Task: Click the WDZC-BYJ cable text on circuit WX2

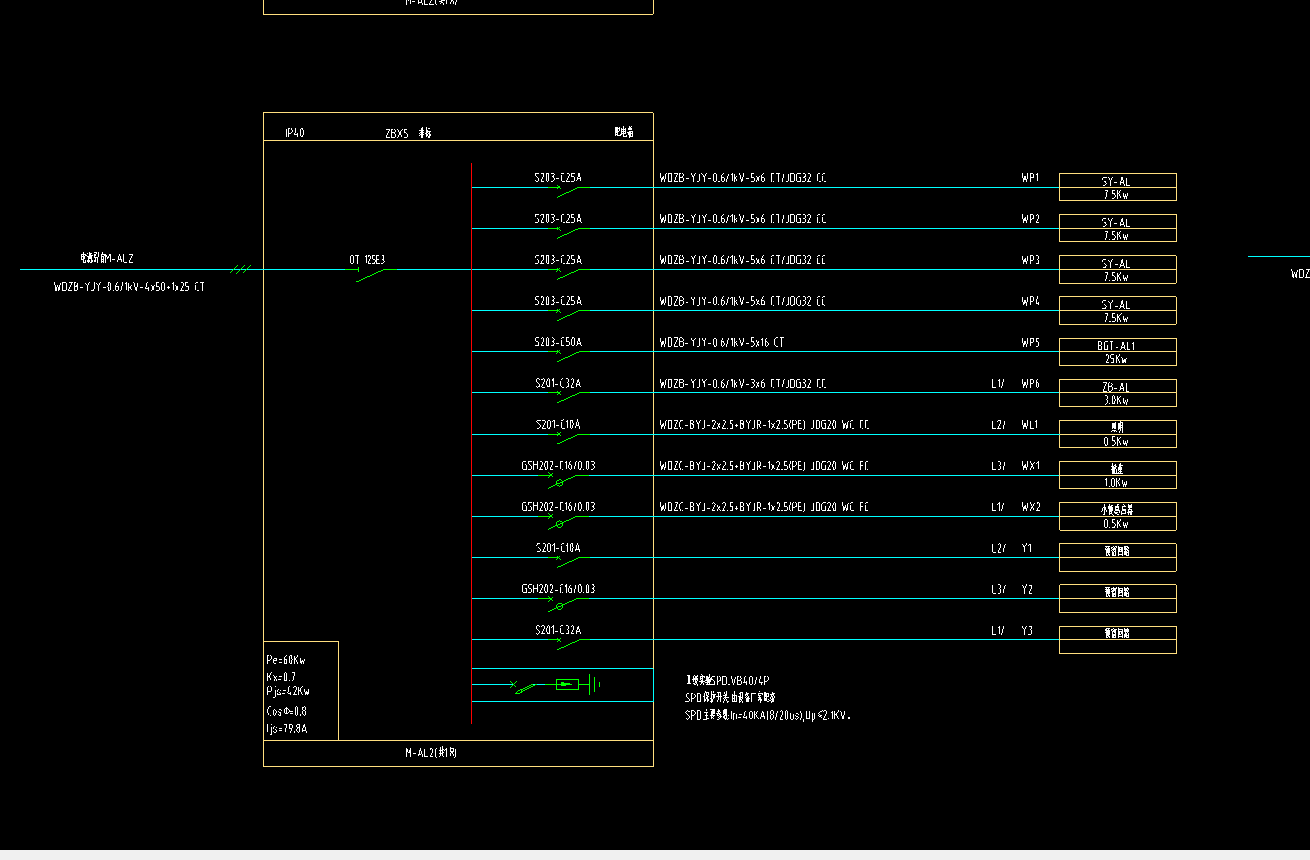Action: tap(764, 507)
